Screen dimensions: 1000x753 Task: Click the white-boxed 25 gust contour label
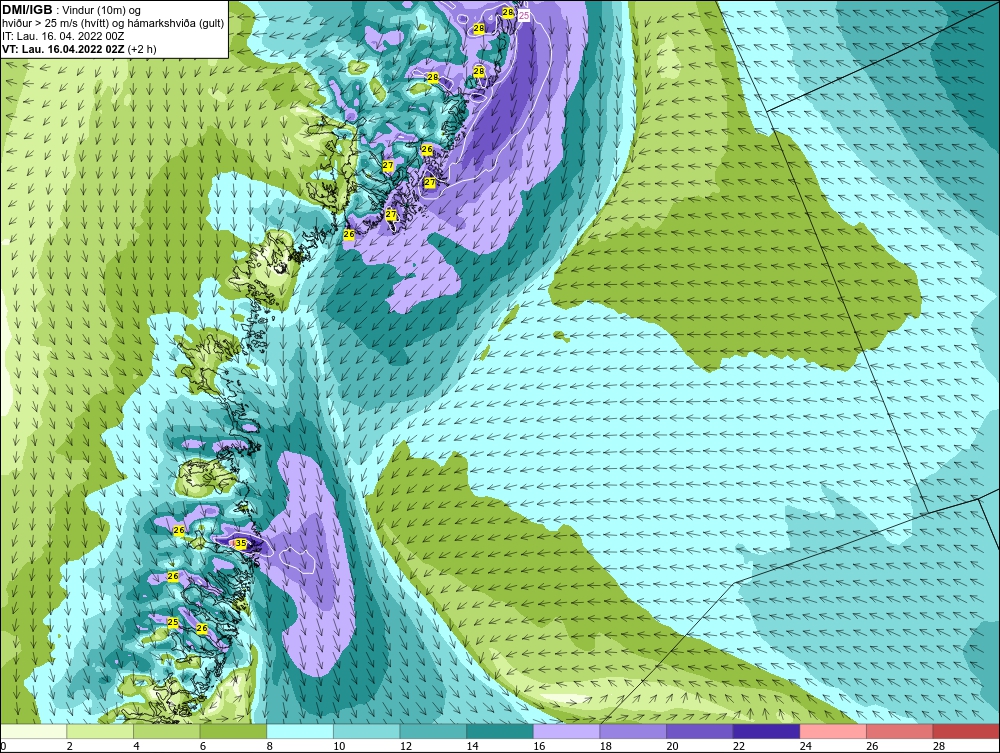524,15
